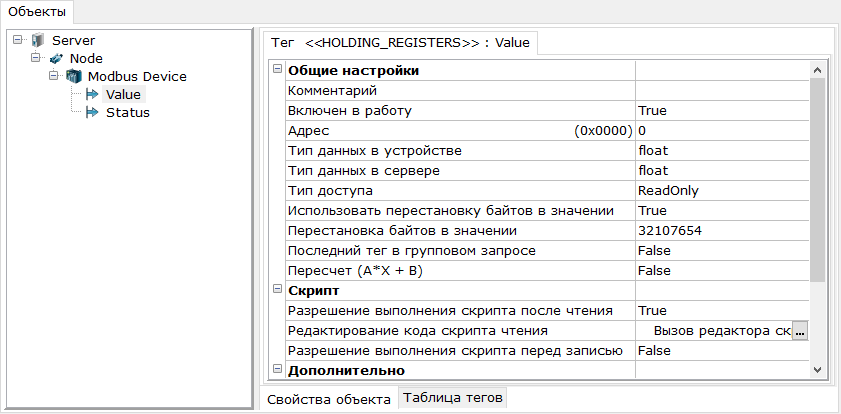Click Разрешение выполнения скрипта после чтения label
This screenshot has width=841, height=414.
pos(451,310)
